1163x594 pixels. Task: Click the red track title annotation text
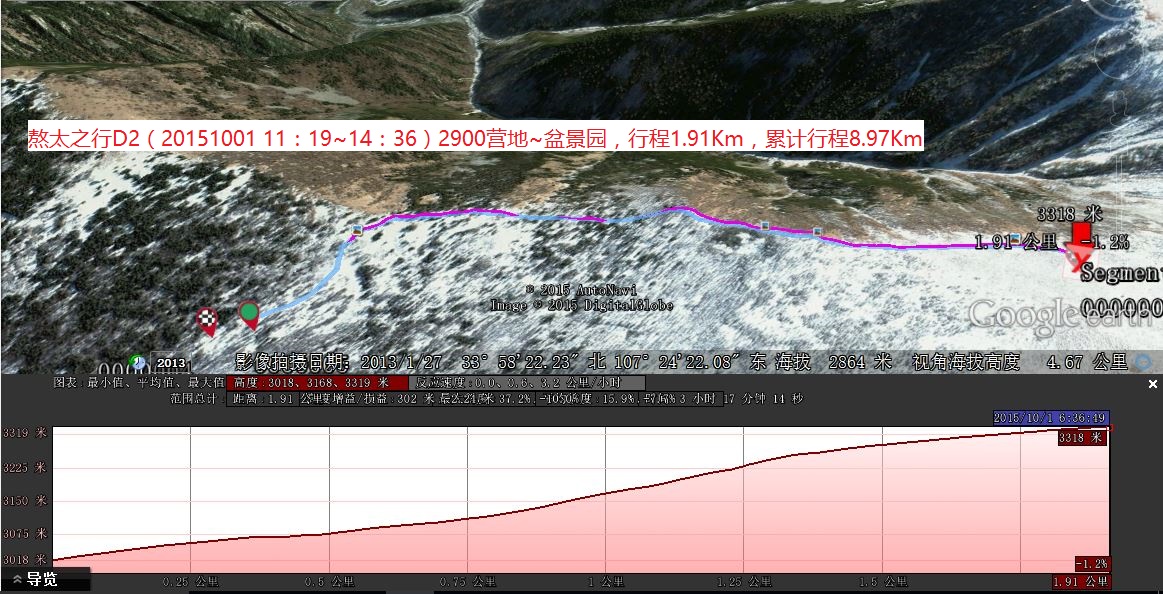[x=475, y=139]
